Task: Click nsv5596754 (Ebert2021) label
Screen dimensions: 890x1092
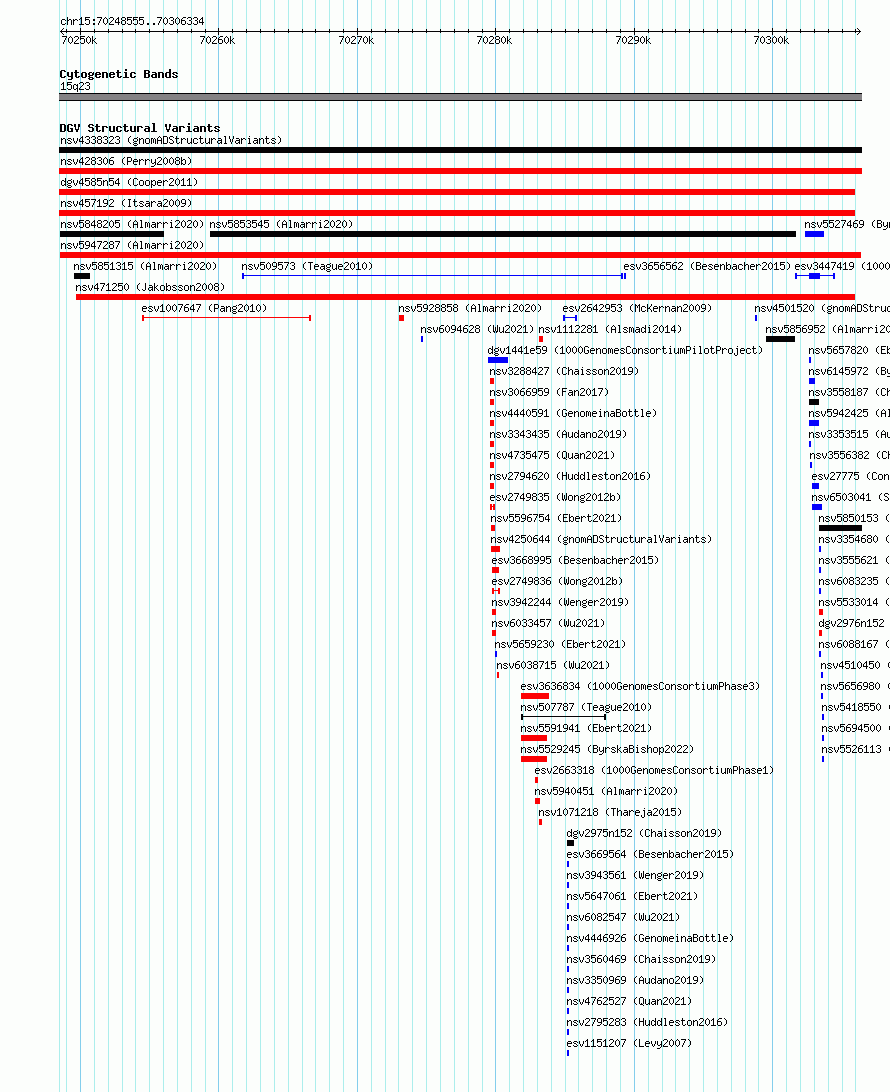Action: [x=556, y=517]
